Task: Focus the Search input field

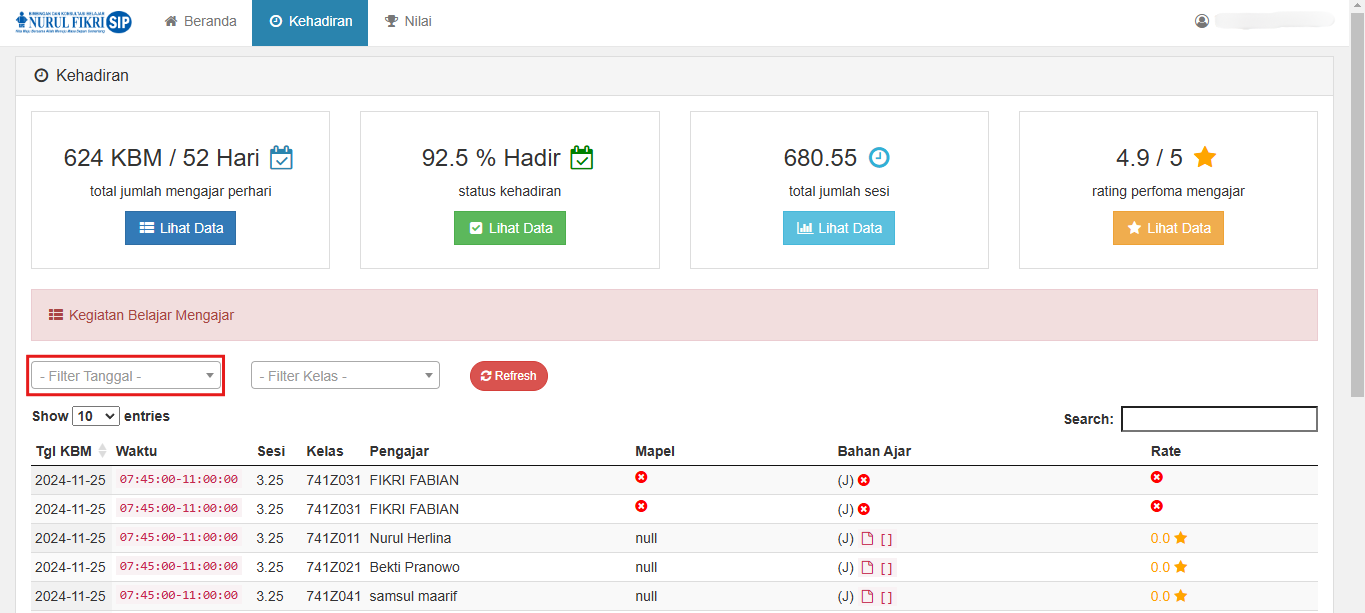Action: [1219, 419]
